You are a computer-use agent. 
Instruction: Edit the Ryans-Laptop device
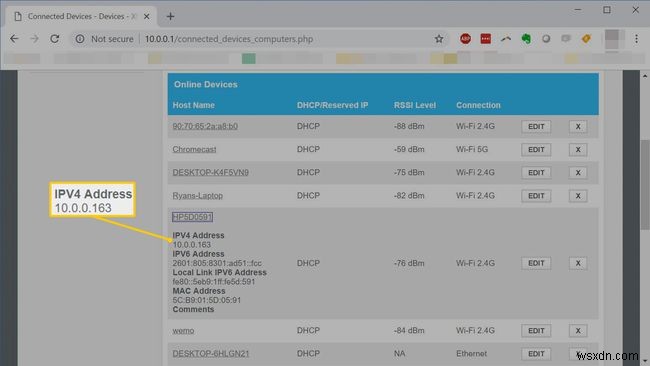pyautogui.click(x=536, y=196)
